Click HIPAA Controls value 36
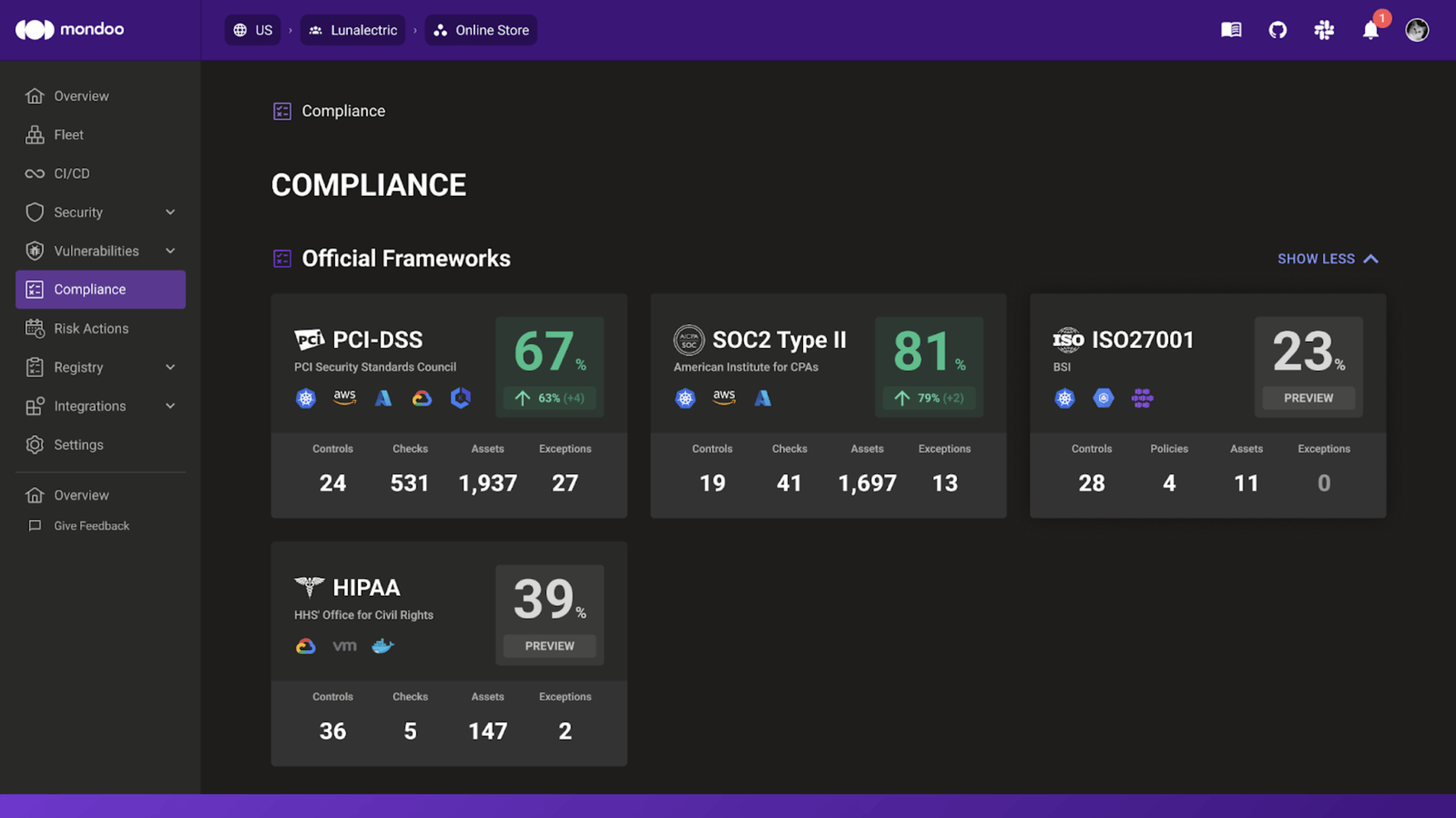Screen dimensions: 1456x818 pyautogui.click(x=333, y=731)
